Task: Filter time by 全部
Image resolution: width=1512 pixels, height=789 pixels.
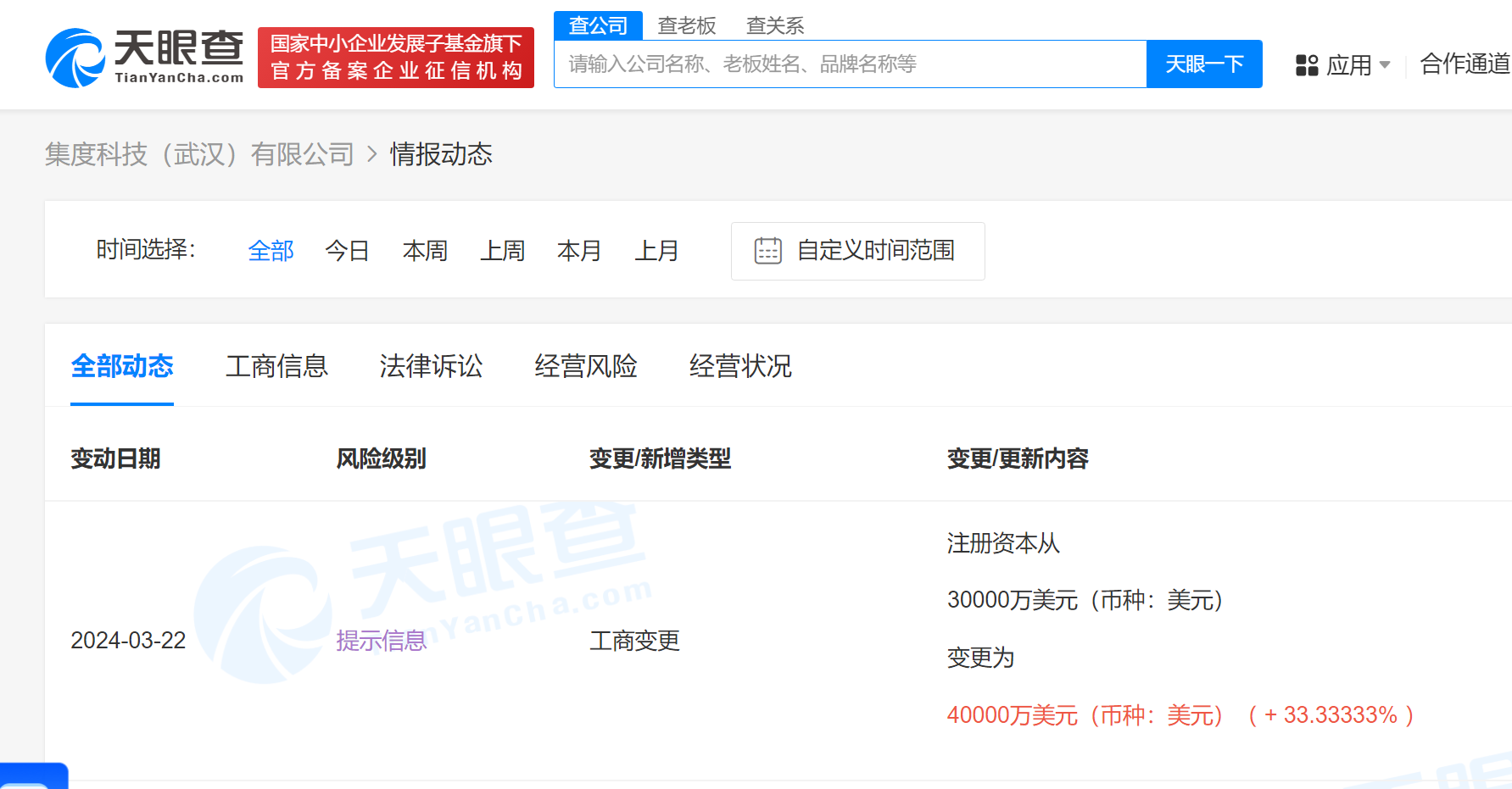Action: [271, 251]
